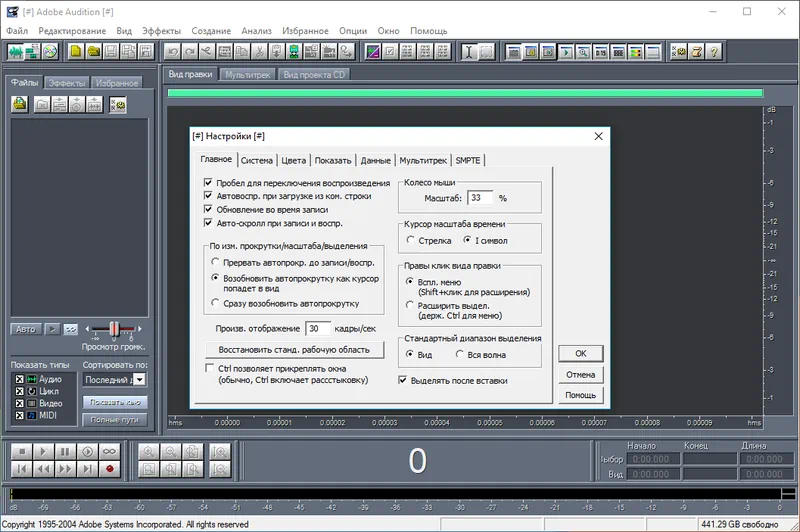Open the 'Мультитрек' tab in Настройки dialog
Image resolution: width=800 pixels, height=532 pixels.
[x=423, y=160]
